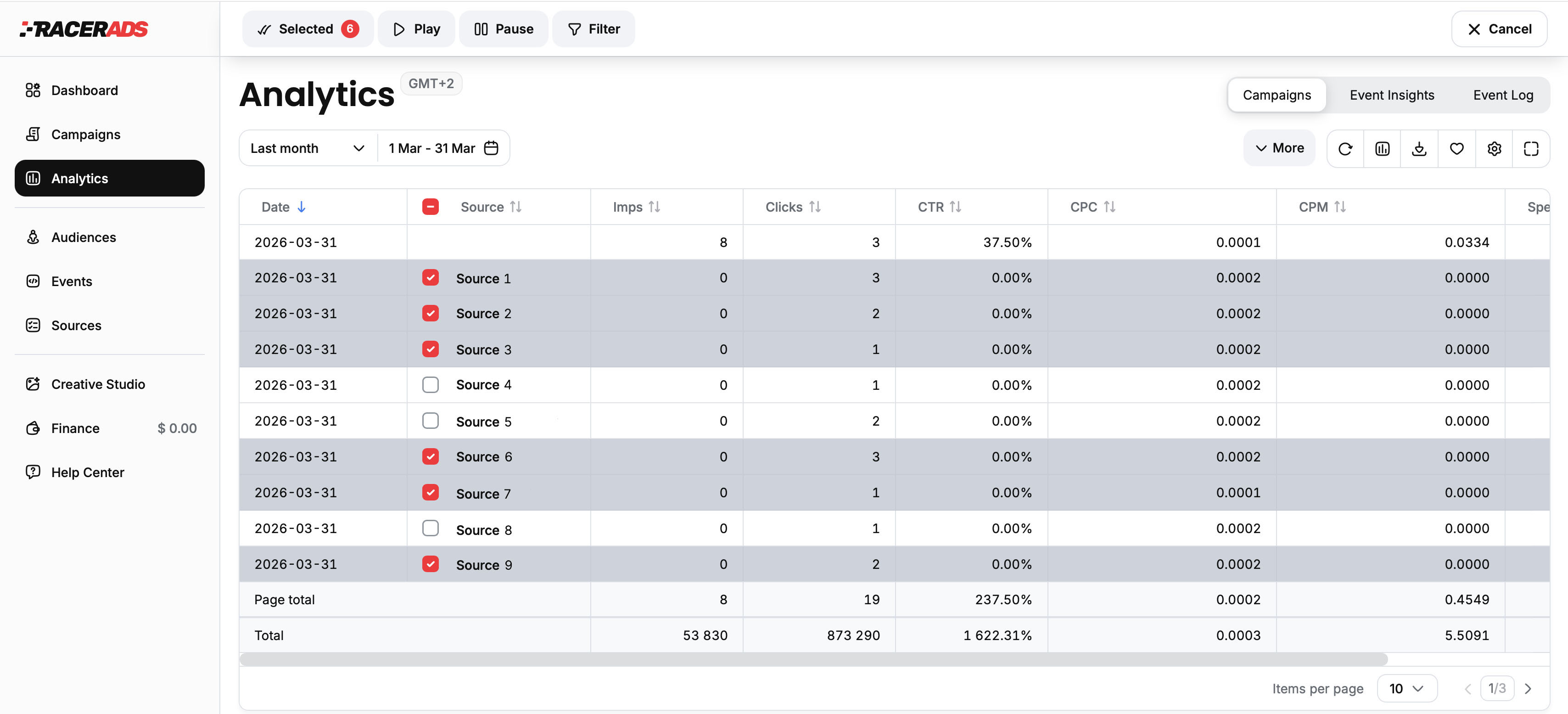1568x714 pixels.
Task: Switch to the Event Insights tab
Action: click(1391, 95)
